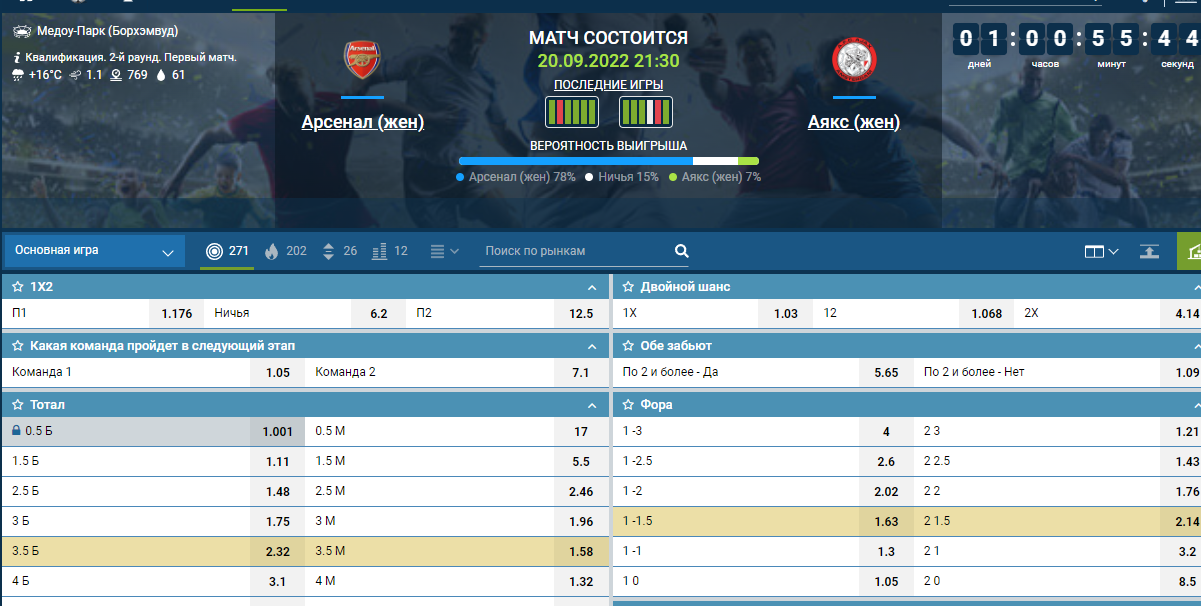The width and height of the screenshot is (1201, 606).
Task: Open the Основная игра dropdown
Action: [x=95, y=251]
